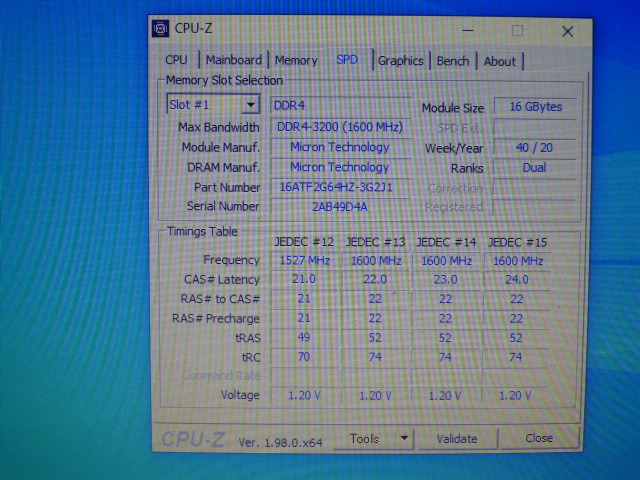The width and height of the screenshot is (640, 480).
Task: Click the empty Correction field
Action: (534, 187)
